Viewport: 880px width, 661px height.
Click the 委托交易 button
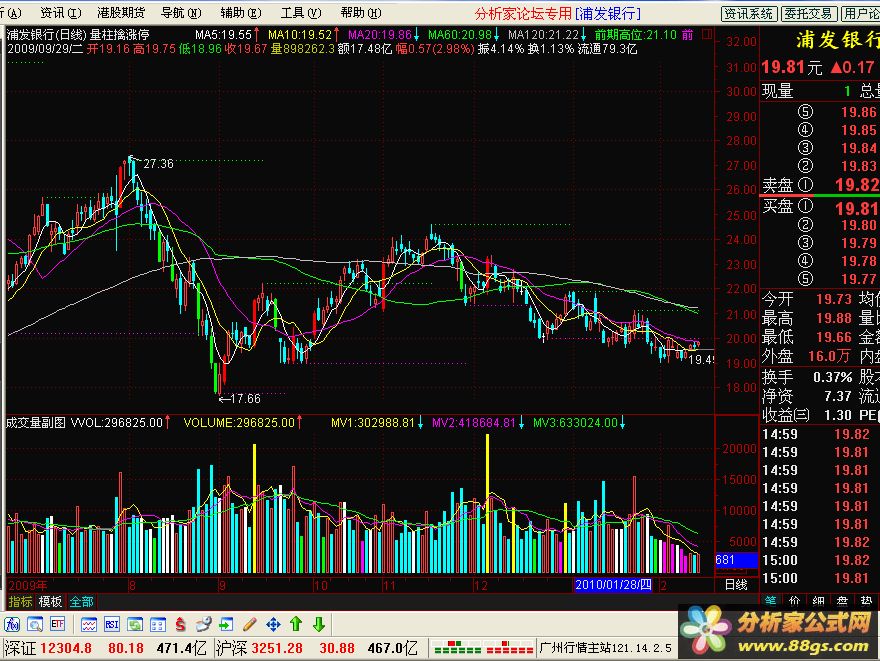809,13
